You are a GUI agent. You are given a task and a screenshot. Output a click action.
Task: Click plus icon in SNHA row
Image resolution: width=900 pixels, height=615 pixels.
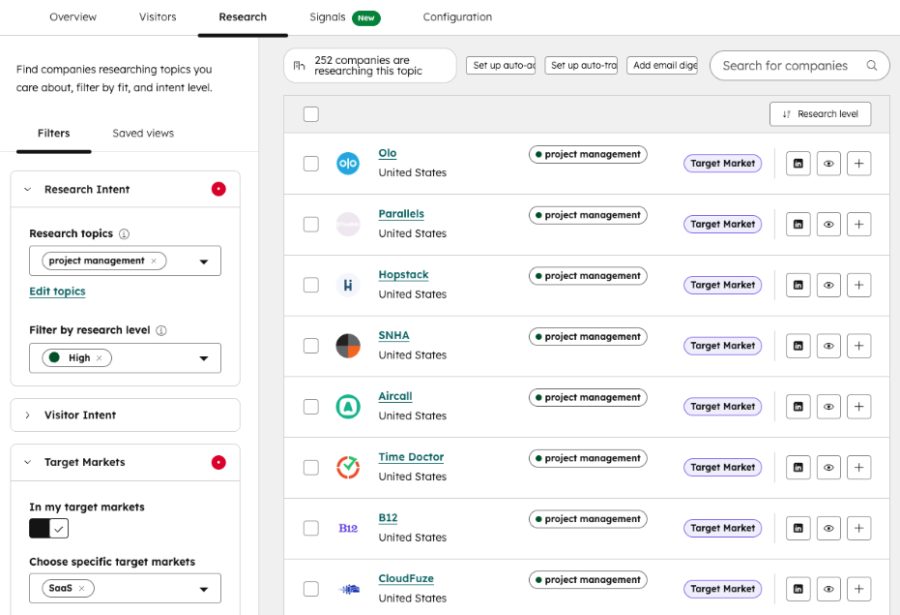(859, 346)
